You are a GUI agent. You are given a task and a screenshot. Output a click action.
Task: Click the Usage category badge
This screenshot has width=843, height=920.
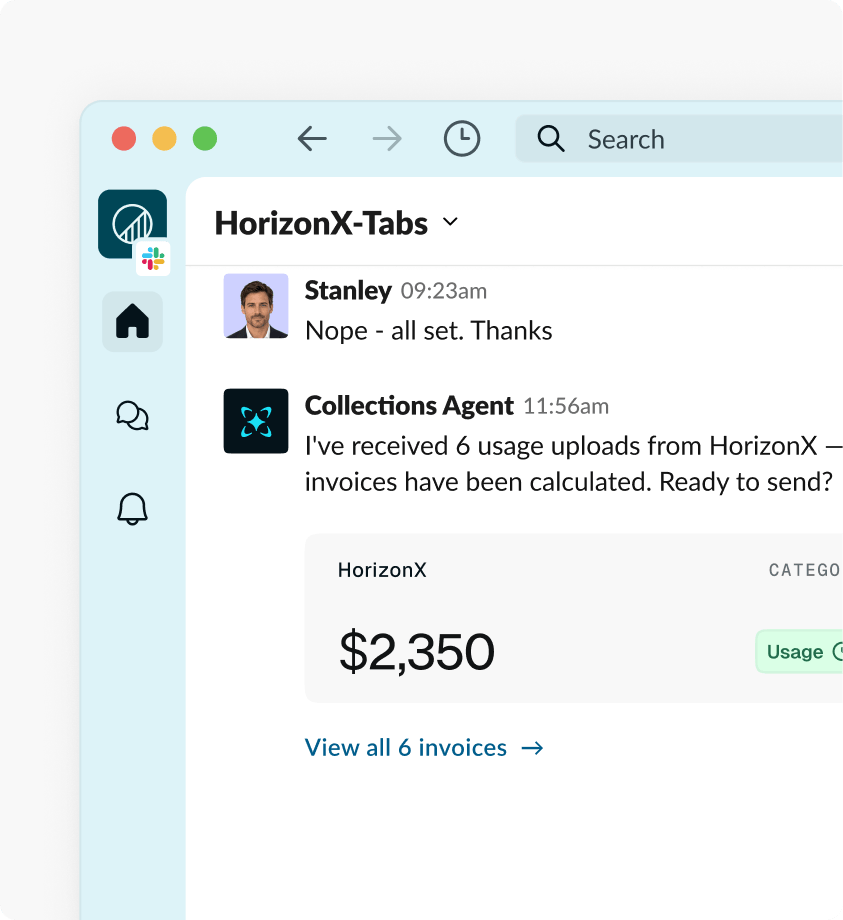coord(799,651)
